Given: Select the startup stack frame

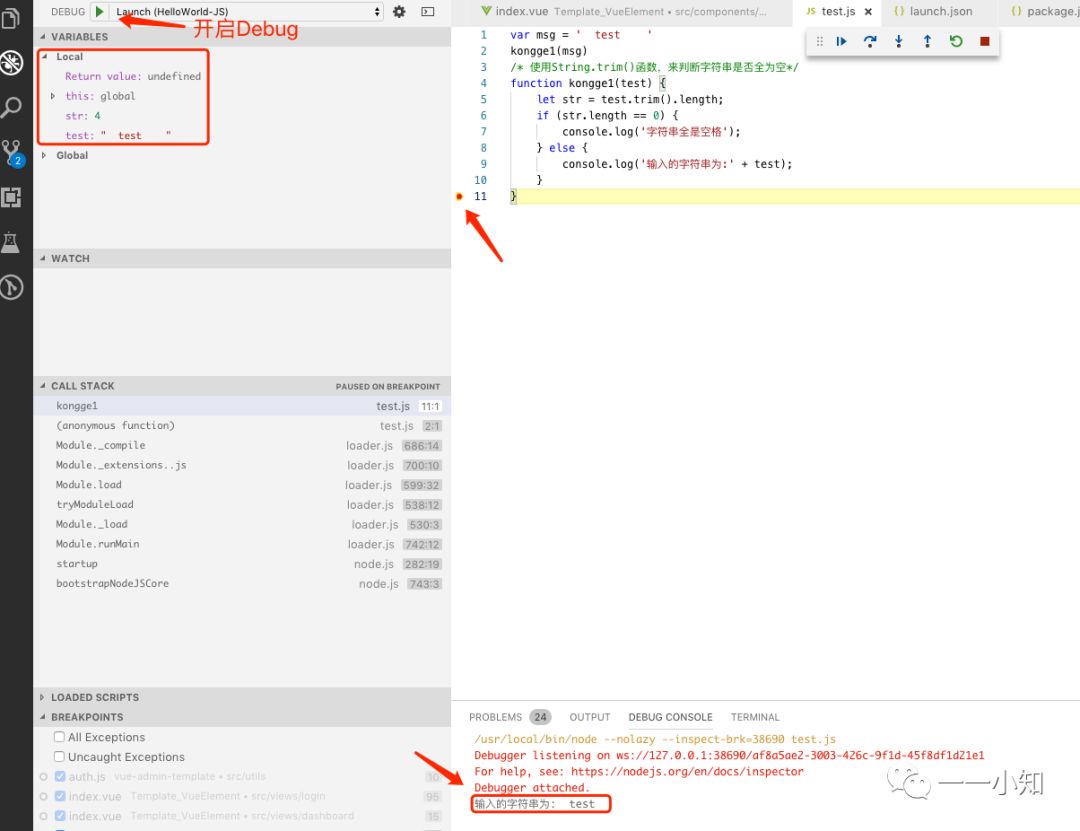Looking at the screenshot, I should (x=242, y=564).
